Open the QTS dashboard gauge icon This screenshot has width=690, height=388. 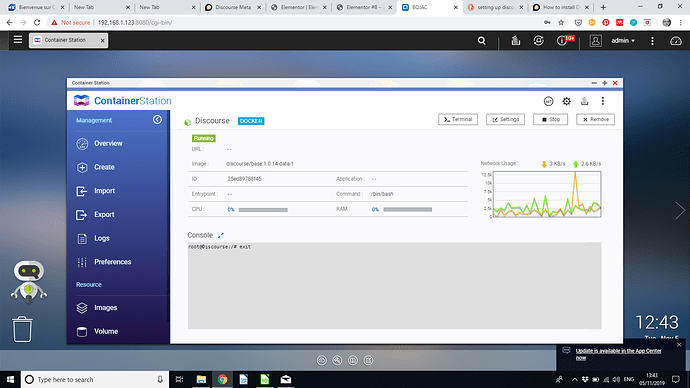[x=675, y=41]
